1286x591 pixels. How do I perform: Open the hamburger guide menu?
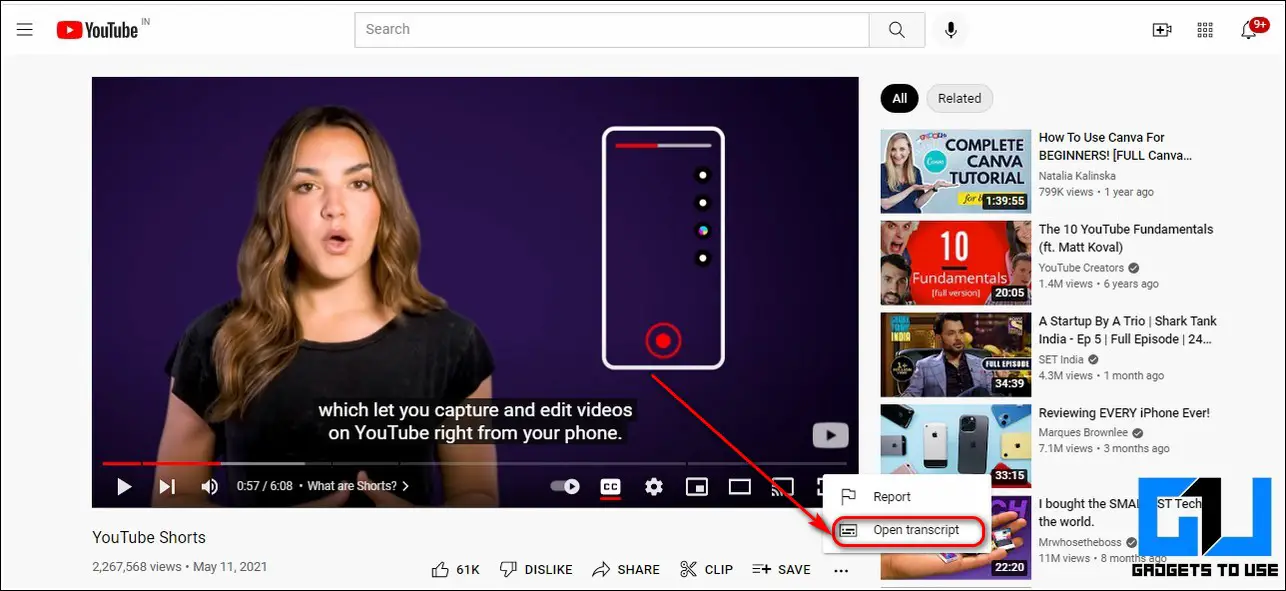[25, 30]
